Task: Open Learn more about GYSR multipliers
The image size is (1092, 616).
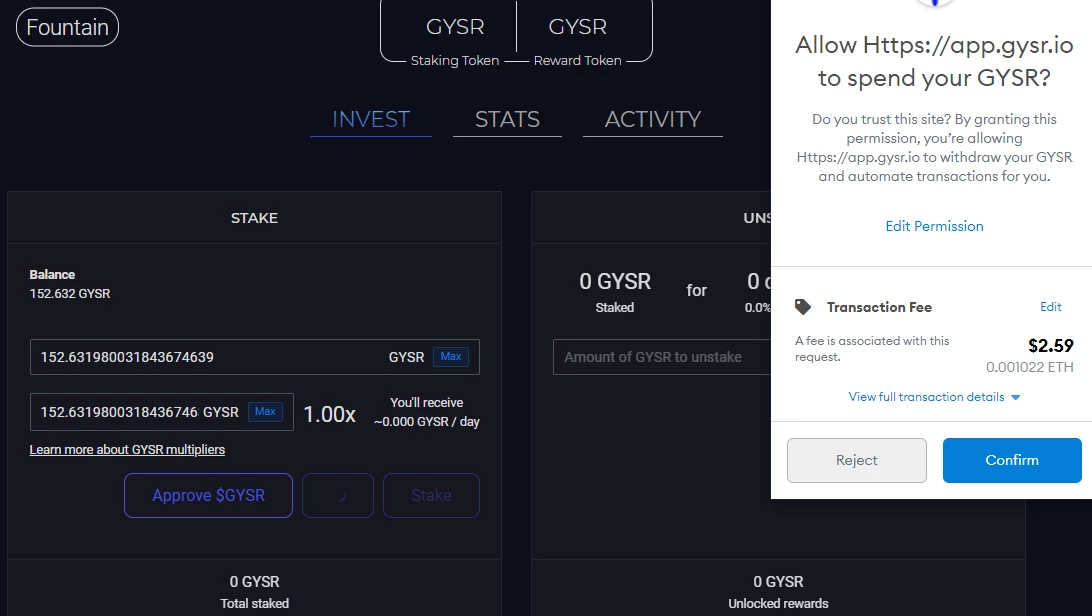Action: (x=127, y=450)
